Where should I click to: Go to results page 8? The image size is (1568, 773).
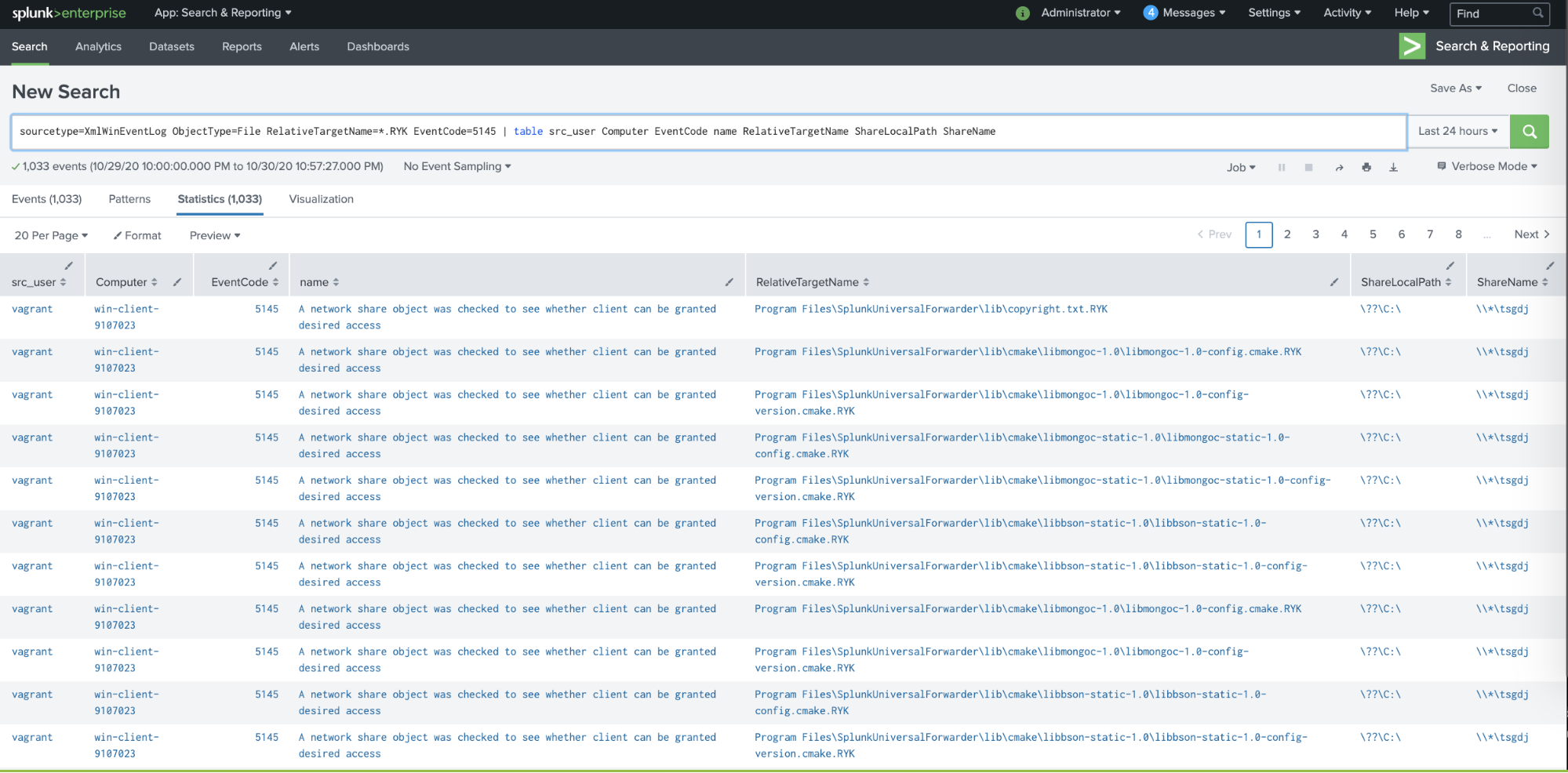[x=1458, y=234]
